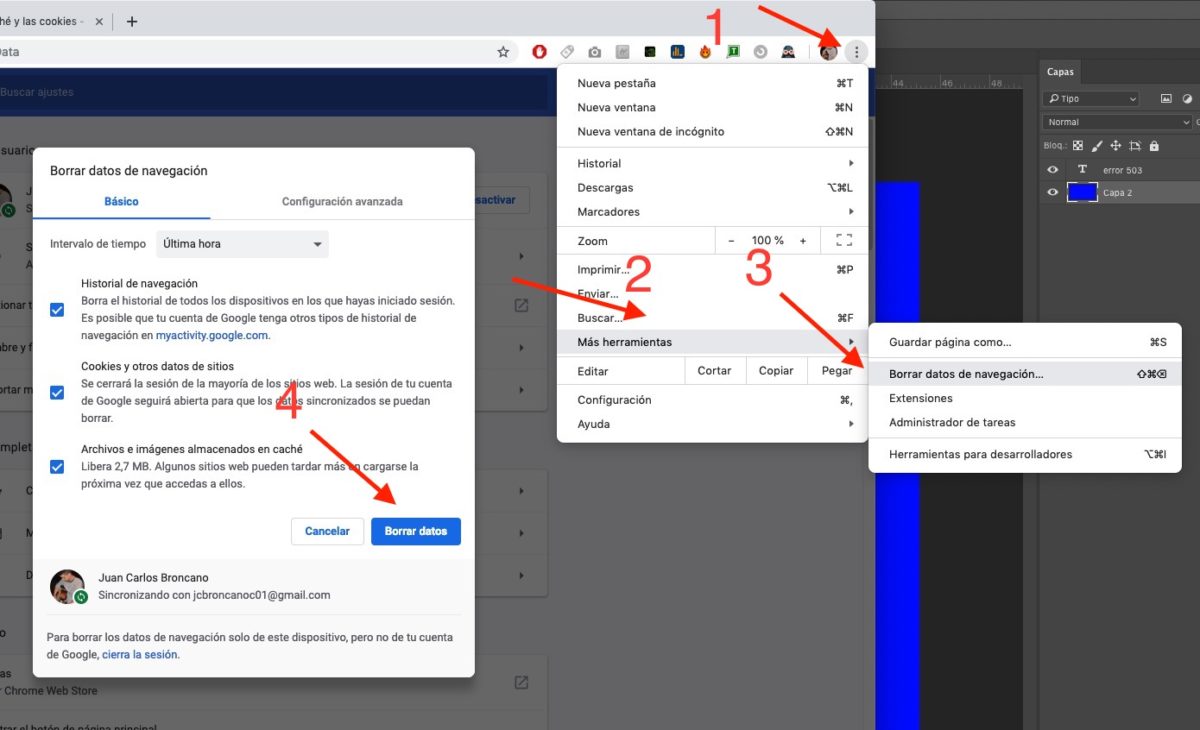Uncheck Cookies y otros datos de sitios
1200x730 pixels.
click(57, 392)
